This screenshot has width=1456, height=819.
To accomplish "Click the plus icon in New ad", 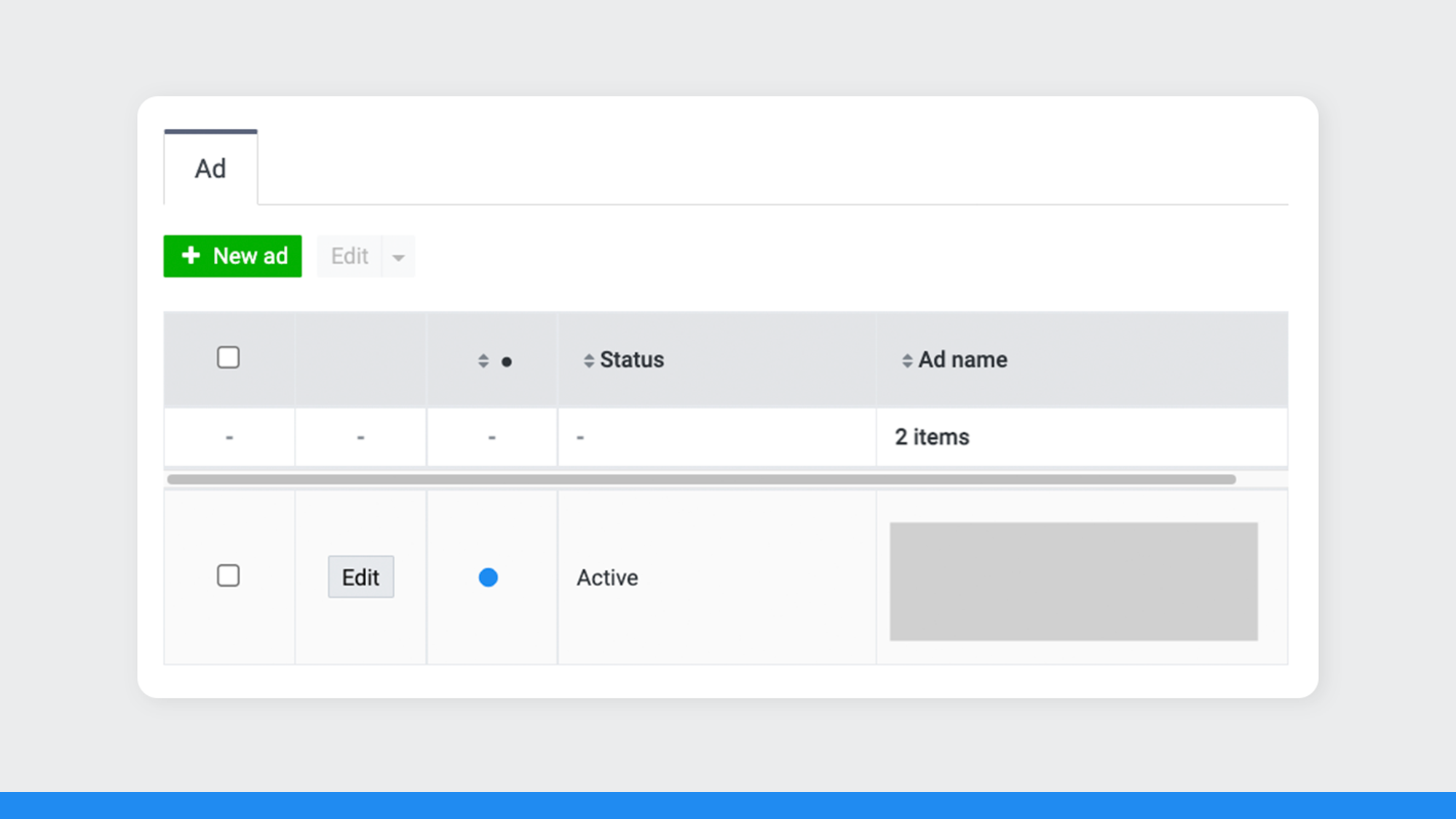I will (191, 256).
